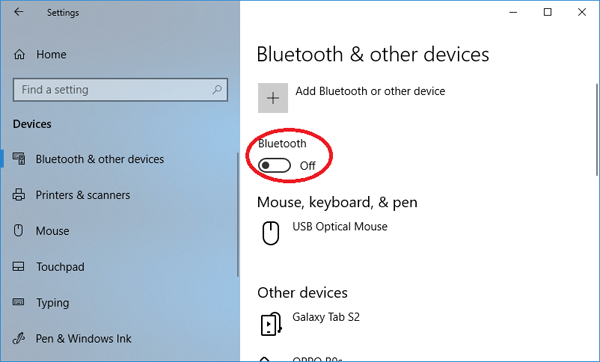Click the plus icon to add a device

tap(273, 98)
